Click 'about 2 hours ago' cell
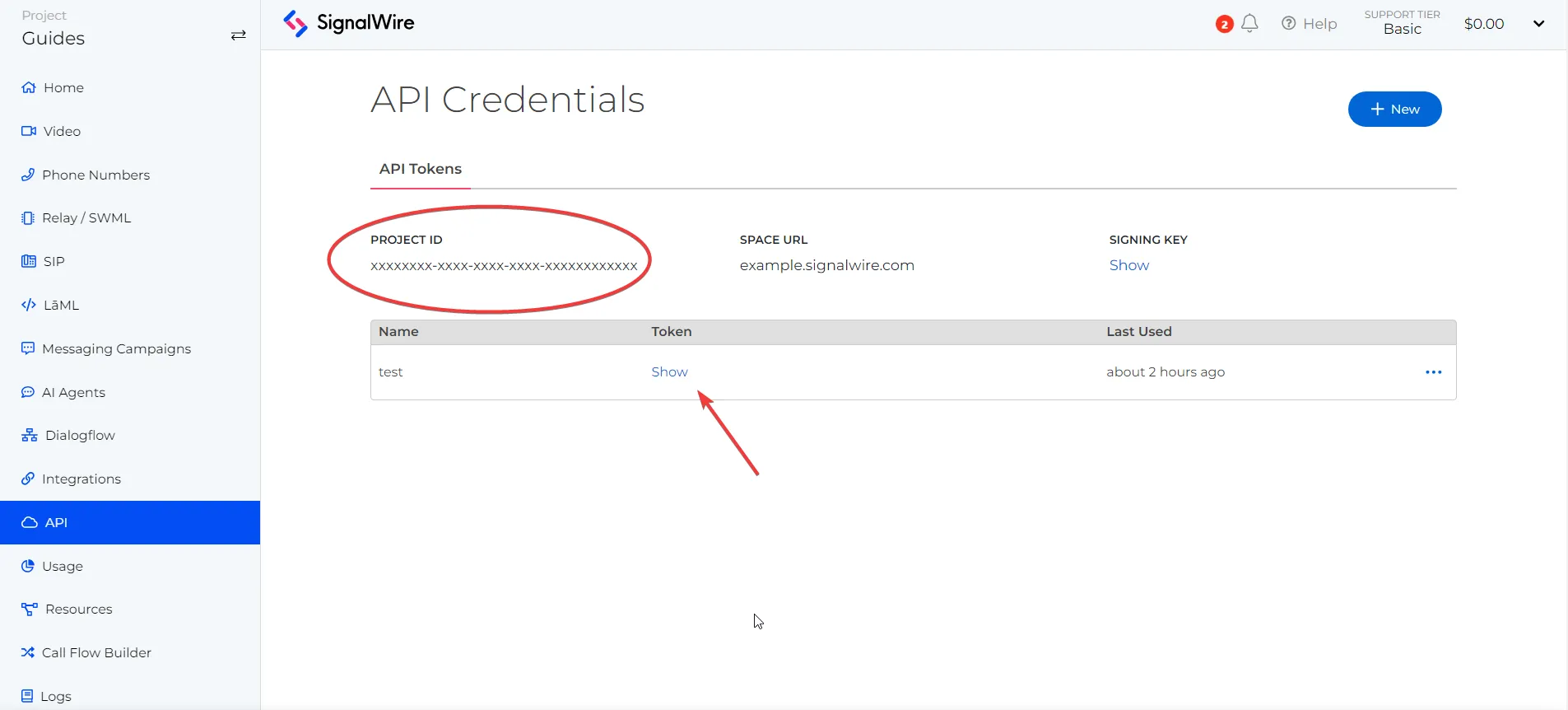The height and width of the screenshot is (710, 1568). click(1166, 372)
